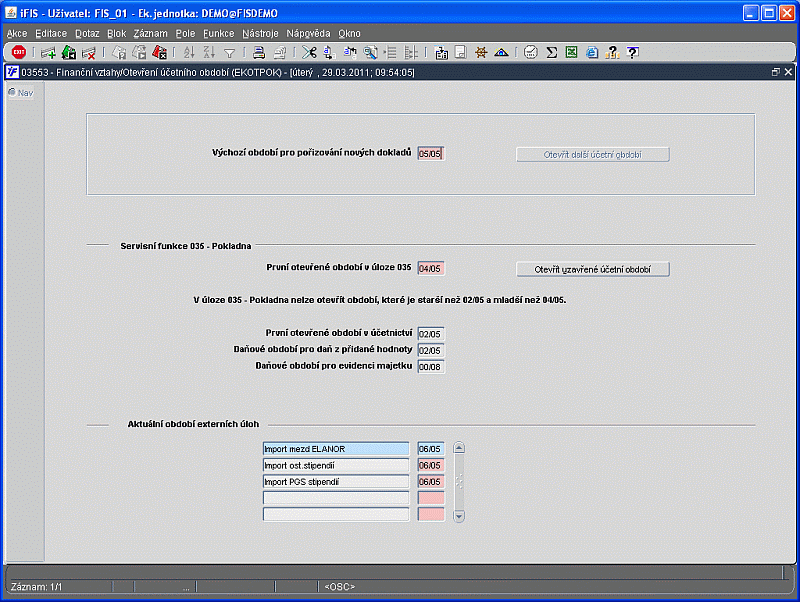Click the round clock icon

[531, 52]
